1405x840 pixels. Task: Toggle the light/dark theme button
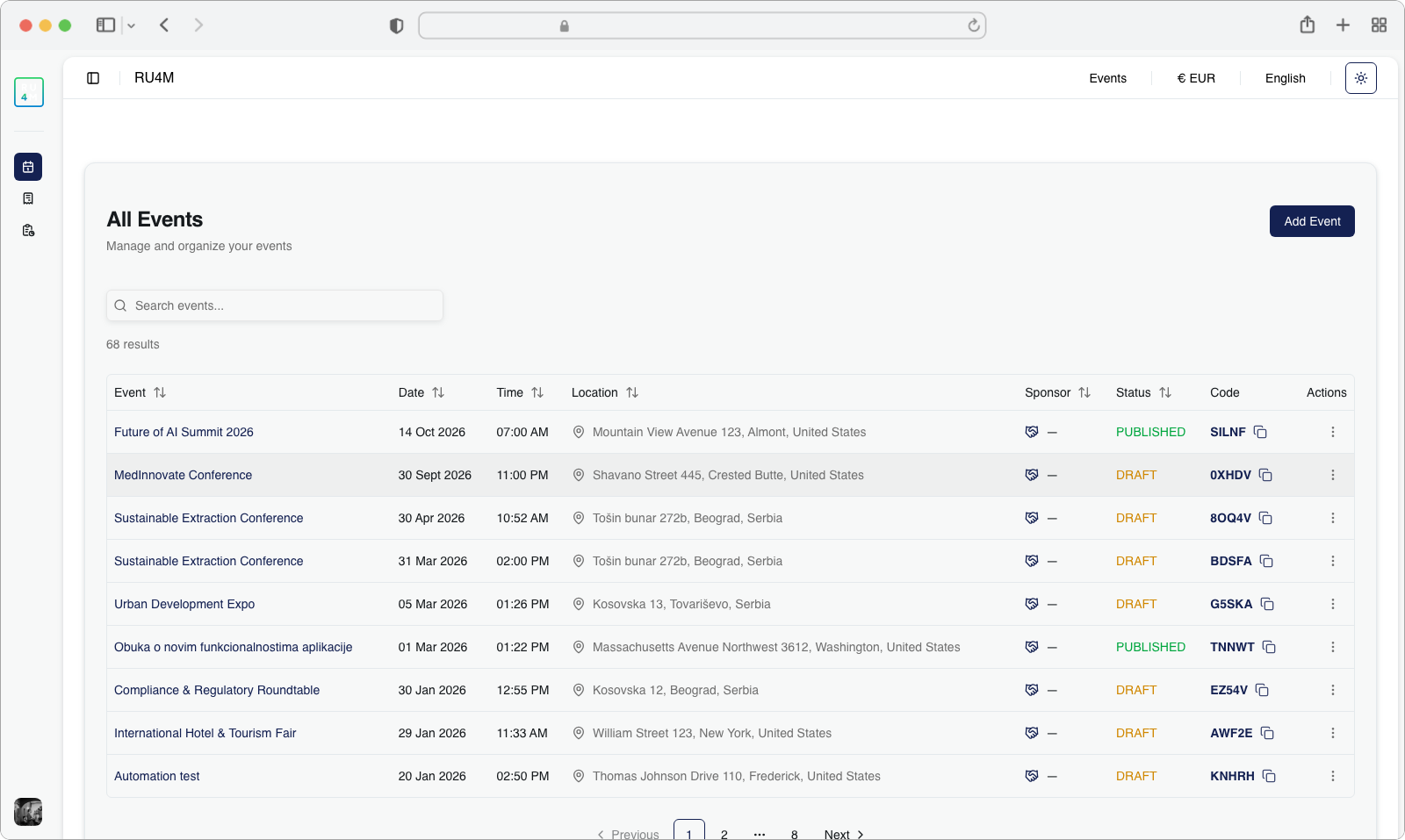pyautogui.click(x=1360, y=78)
